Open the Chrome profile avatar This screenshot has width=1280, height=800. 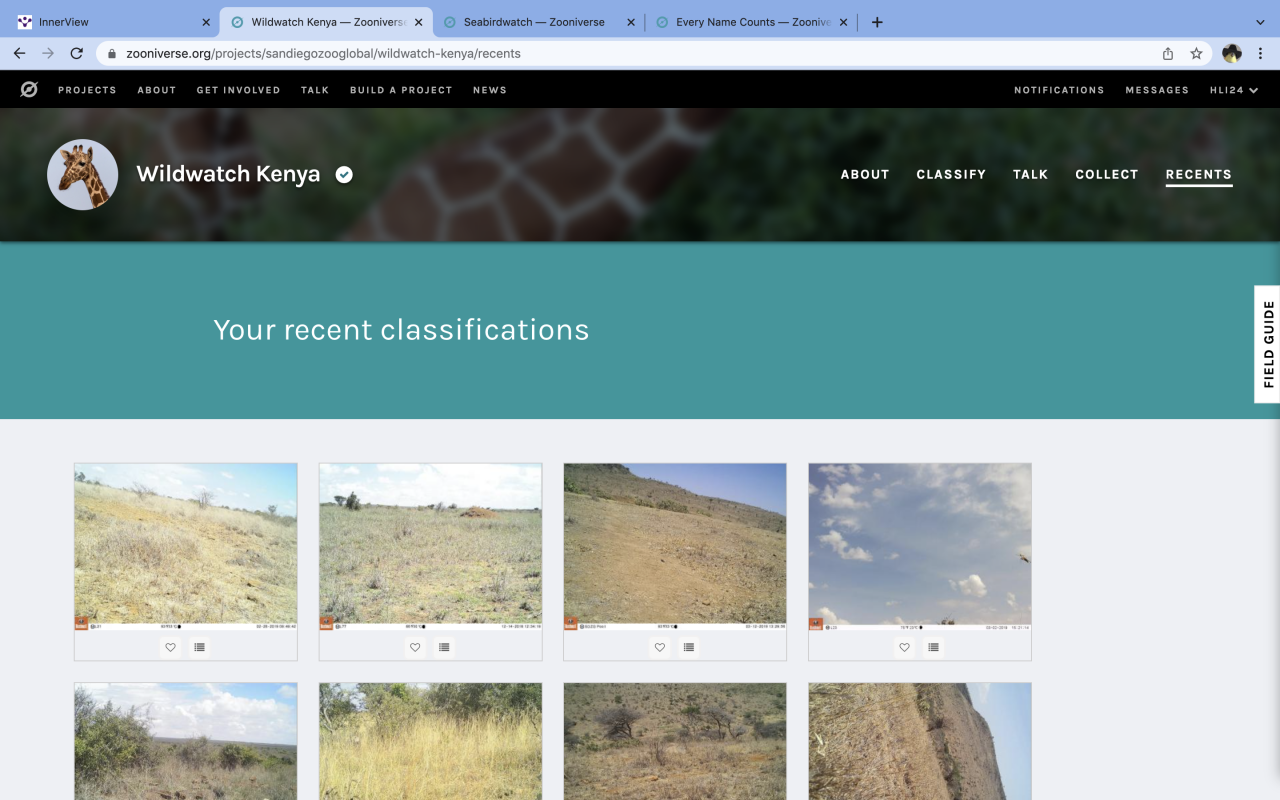tap(1232, 53)
